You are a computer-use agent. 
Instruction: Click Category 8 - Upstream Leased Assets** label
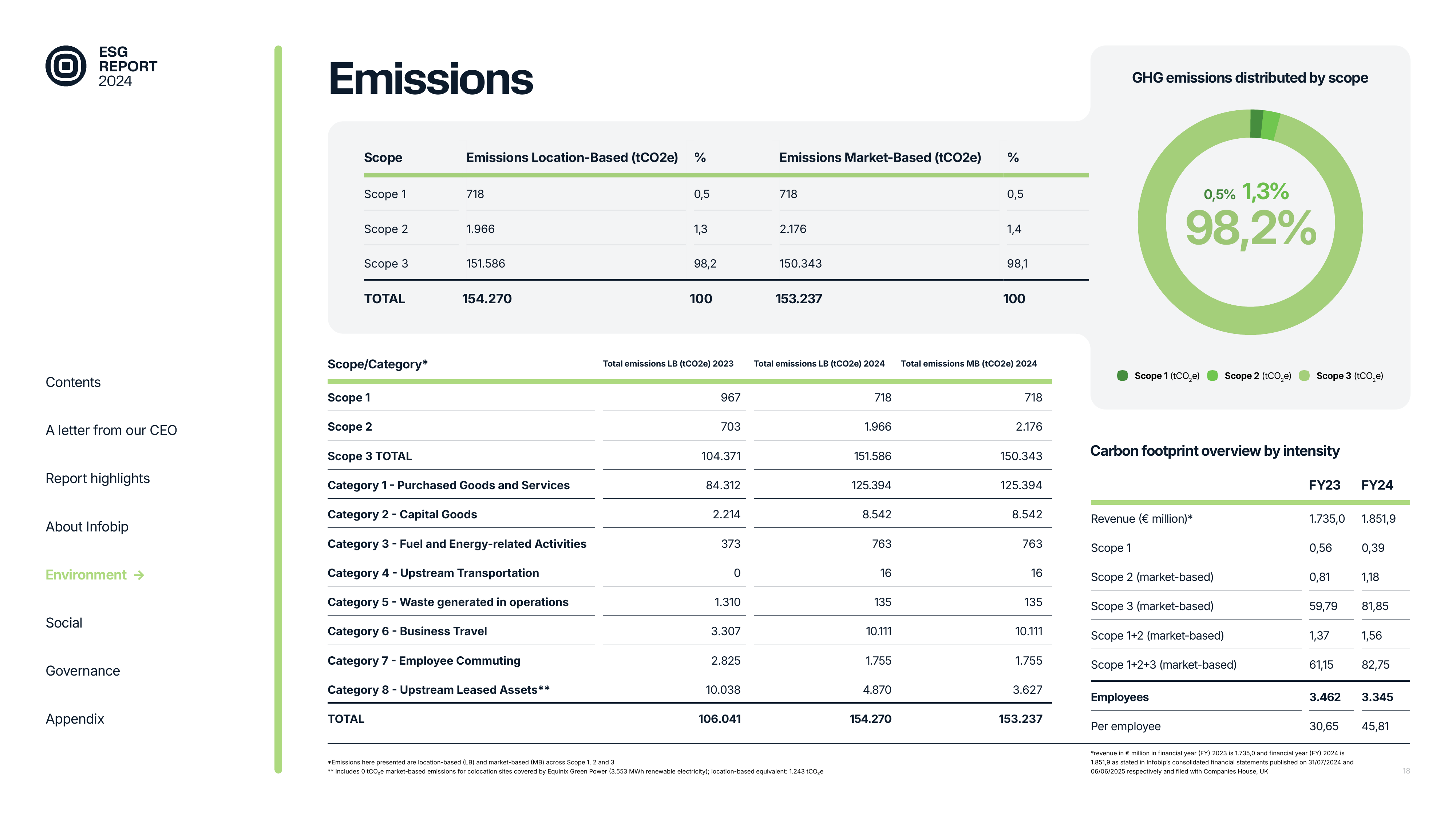439,689
